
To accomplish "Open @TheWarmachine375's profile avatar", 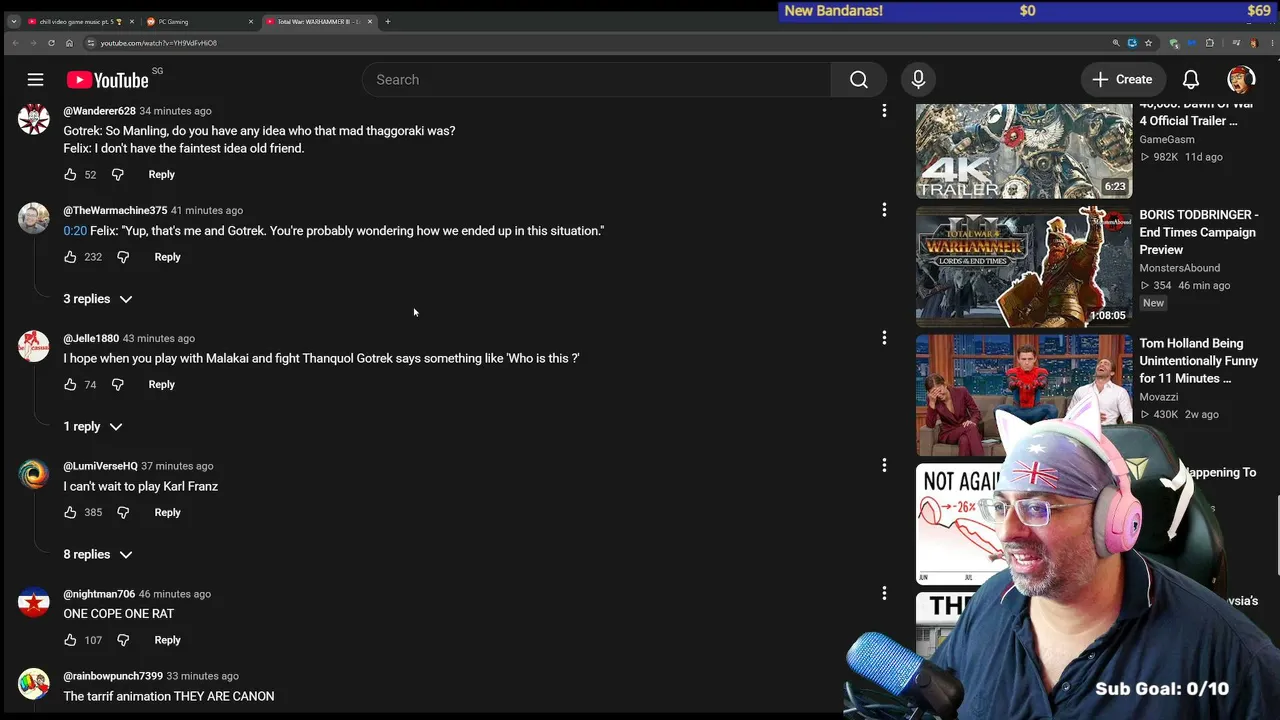I will [x=33, y=218].
